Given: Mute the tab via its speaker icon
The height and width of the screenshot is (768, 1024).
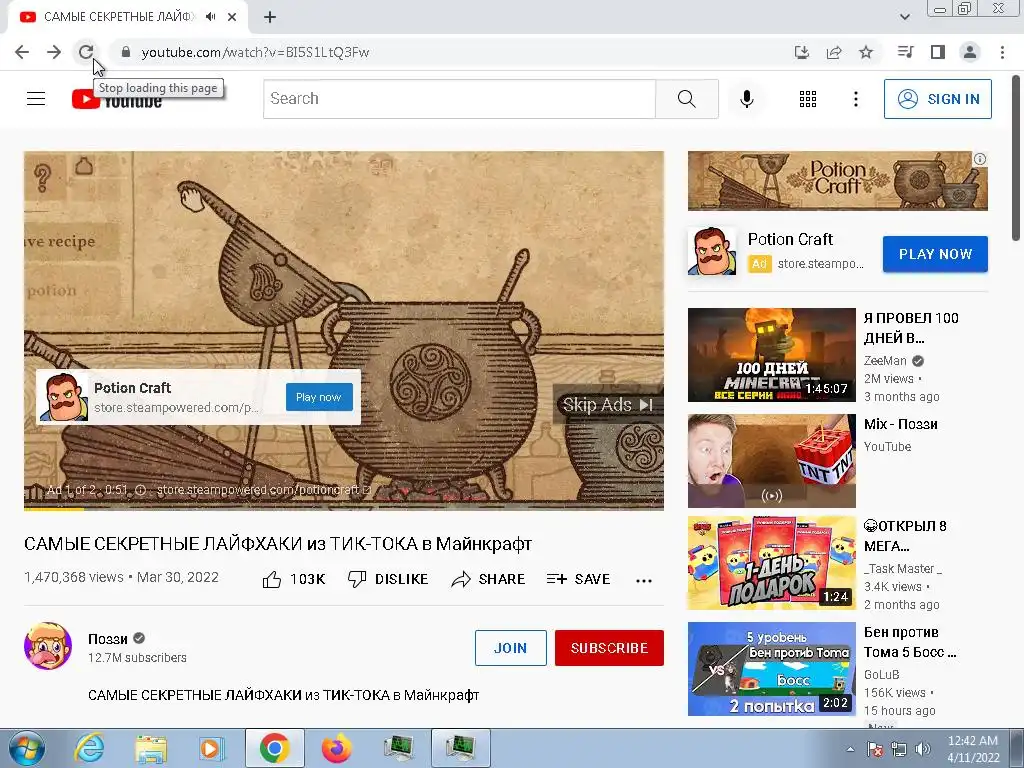Looking at the screenshot, I should [210, 17].
